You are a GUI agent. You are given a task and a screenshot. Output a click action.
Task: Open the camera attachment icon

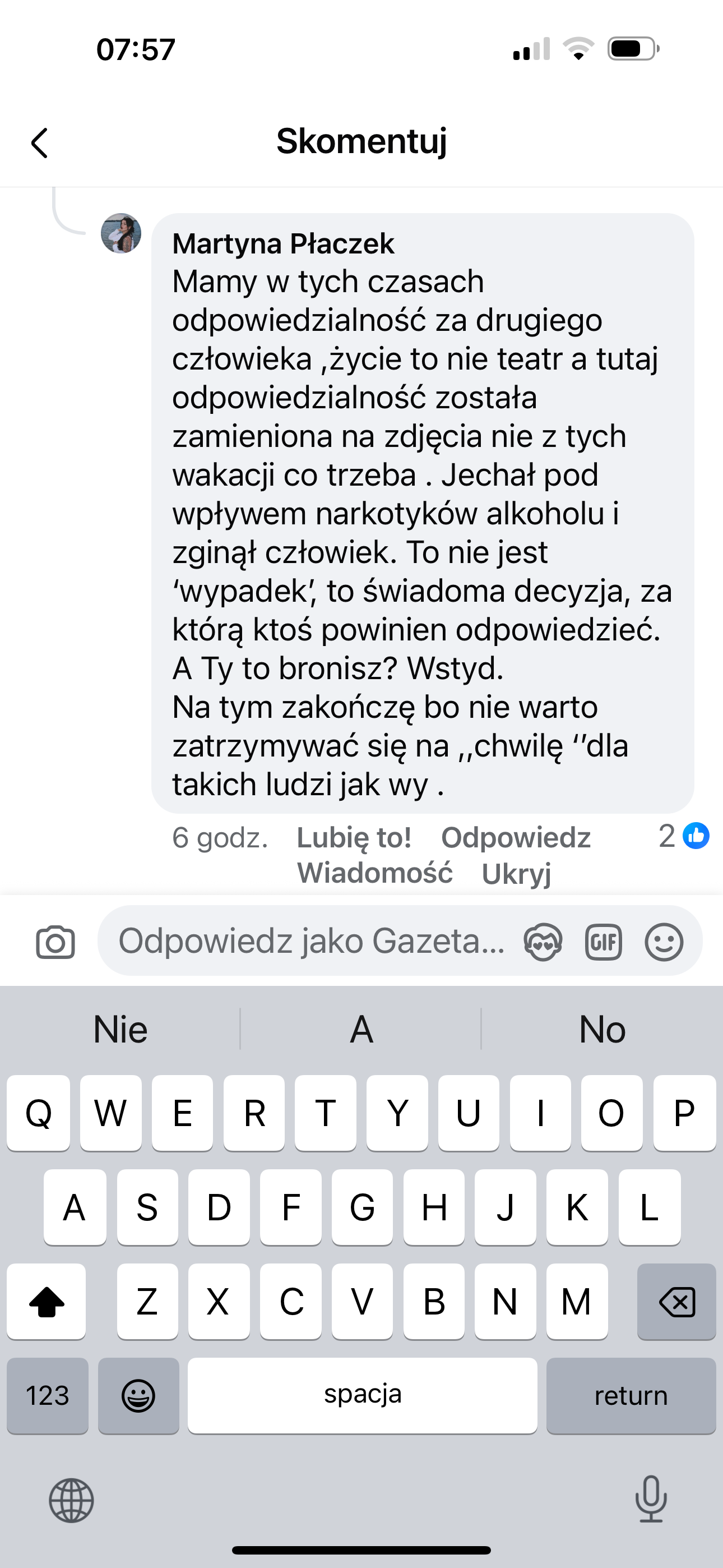click(x=55, y=942)
